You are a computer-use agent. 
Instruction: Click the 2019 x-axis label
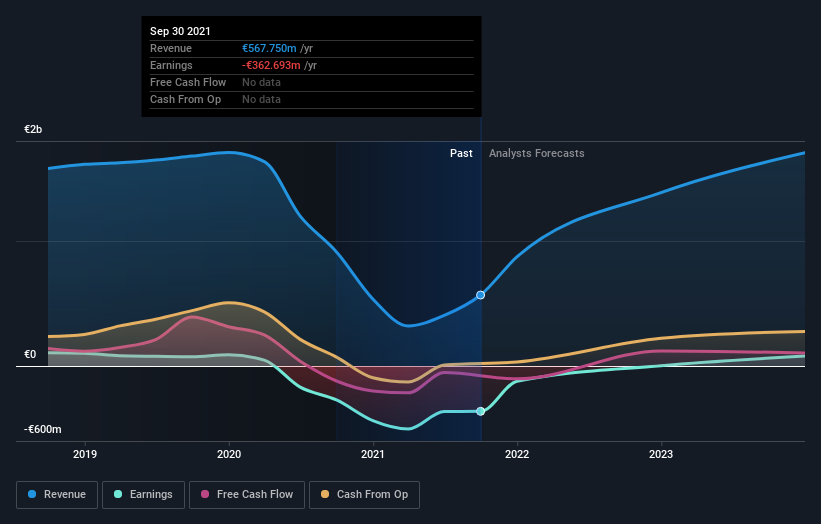pyautogui.click(x=85, y=454)
